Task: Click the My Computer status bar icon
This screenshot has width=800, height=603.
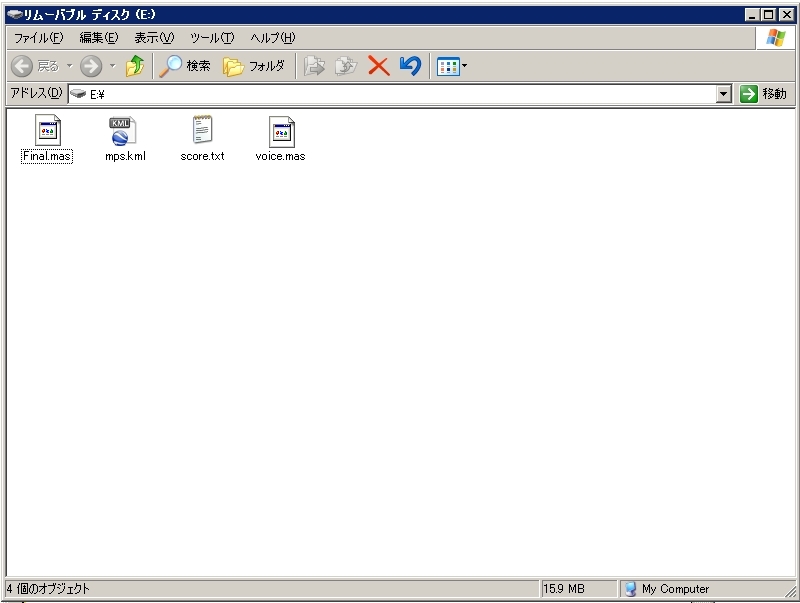Action: point(631,589)
